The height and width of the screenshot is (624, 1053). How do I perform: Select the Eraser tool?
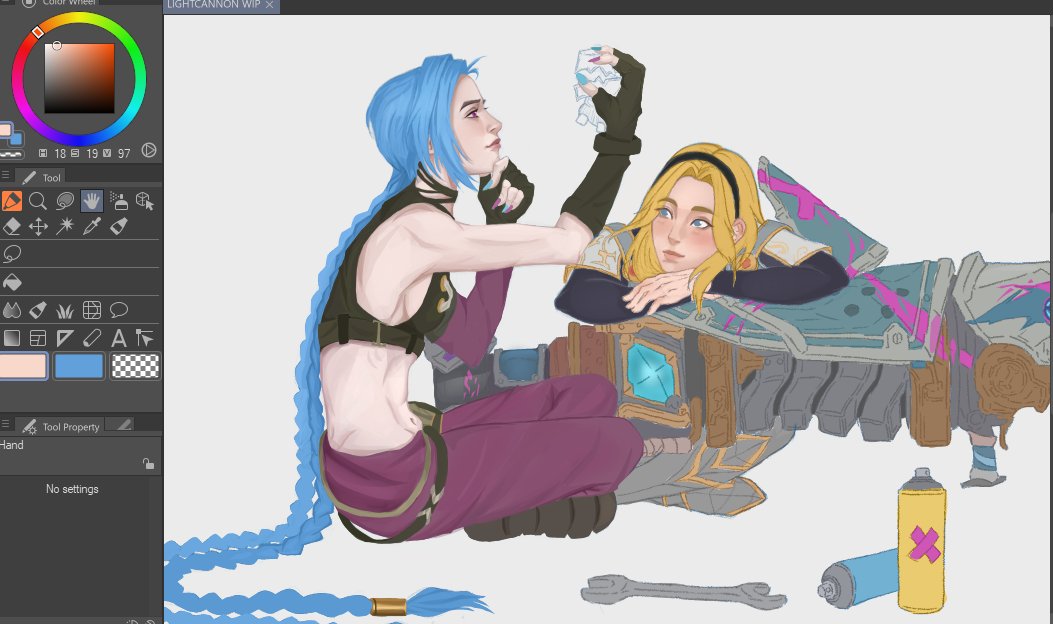(11, 226)
